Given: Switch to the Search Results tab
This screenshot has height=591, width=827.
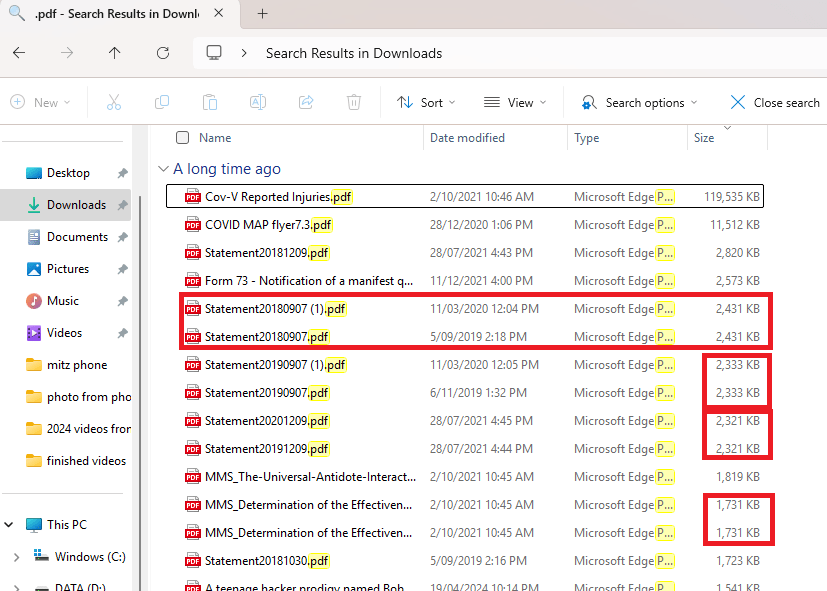Looking at the screenshot, I should [x=110, y=14].
